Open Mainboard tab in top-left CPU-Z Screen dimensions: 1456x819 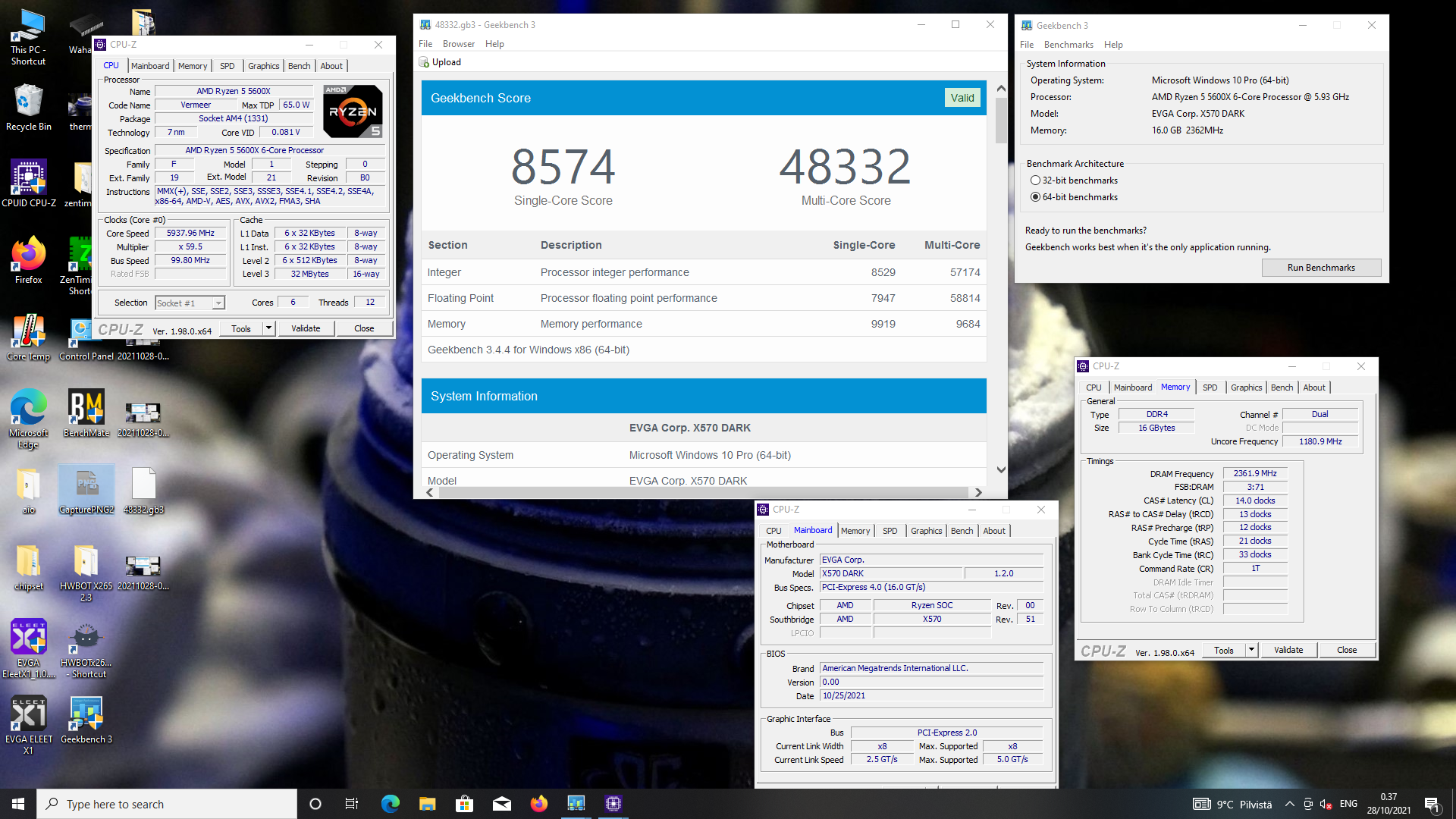[150, 66]
